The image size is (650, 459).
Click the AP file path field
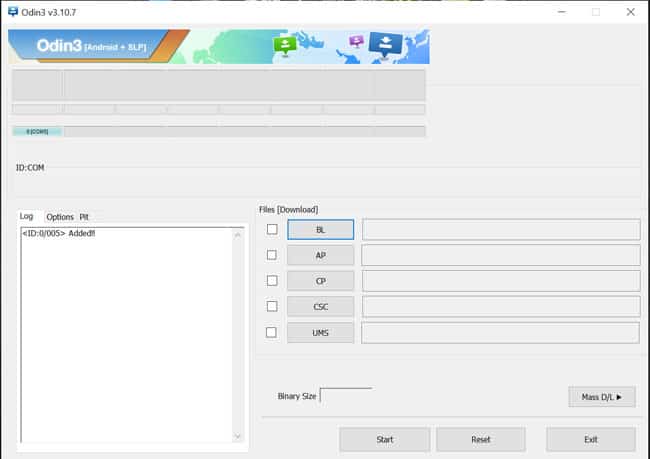[x=501, y=255]
